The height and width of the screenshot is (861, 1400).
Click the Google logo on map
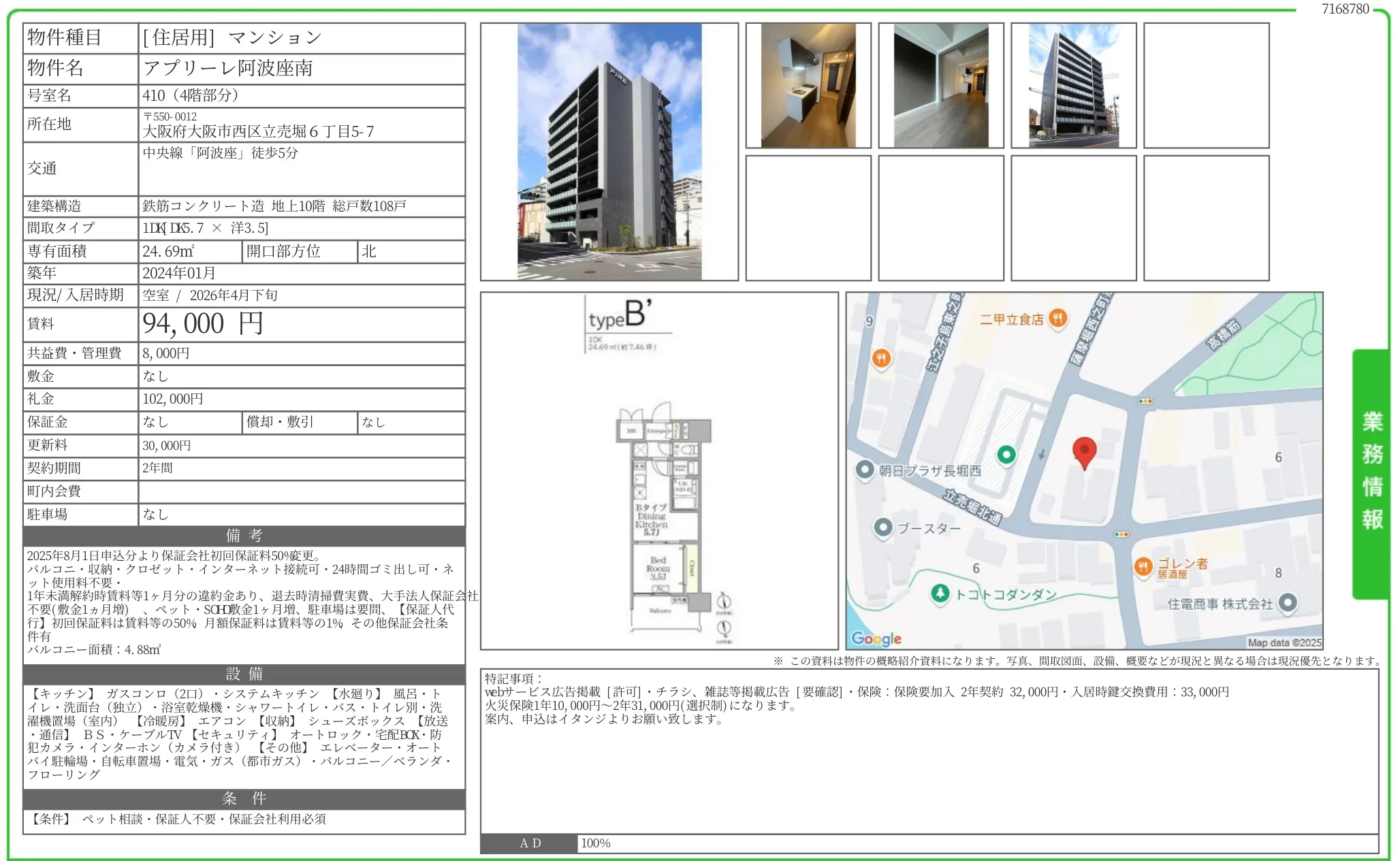(x=876, y=638)
